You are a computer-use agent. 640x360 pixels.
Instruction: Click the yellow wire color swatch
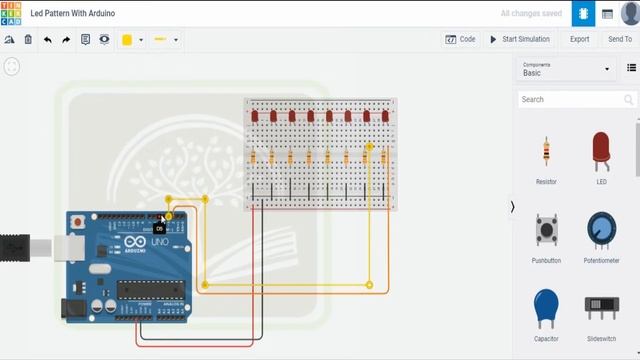coord(127,40)
